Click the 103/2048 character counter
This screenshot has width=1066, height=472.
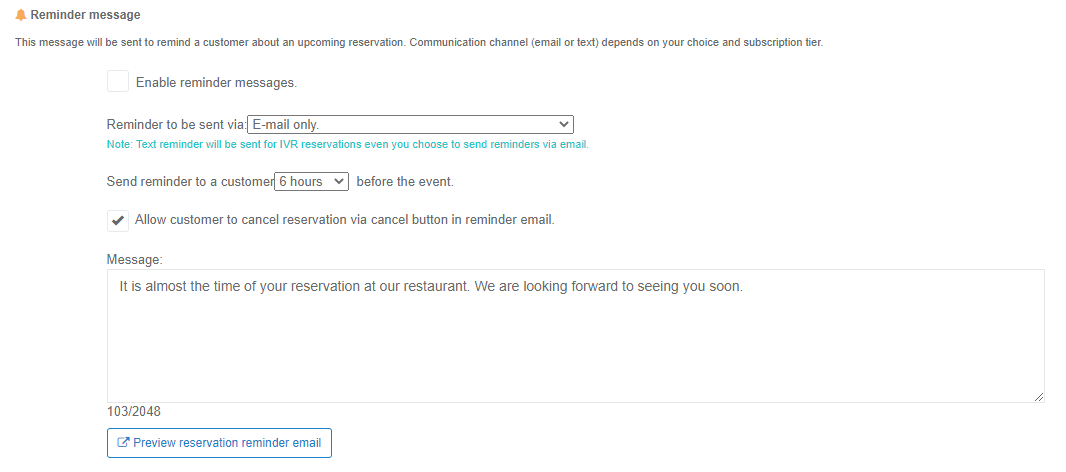[134, 411]
